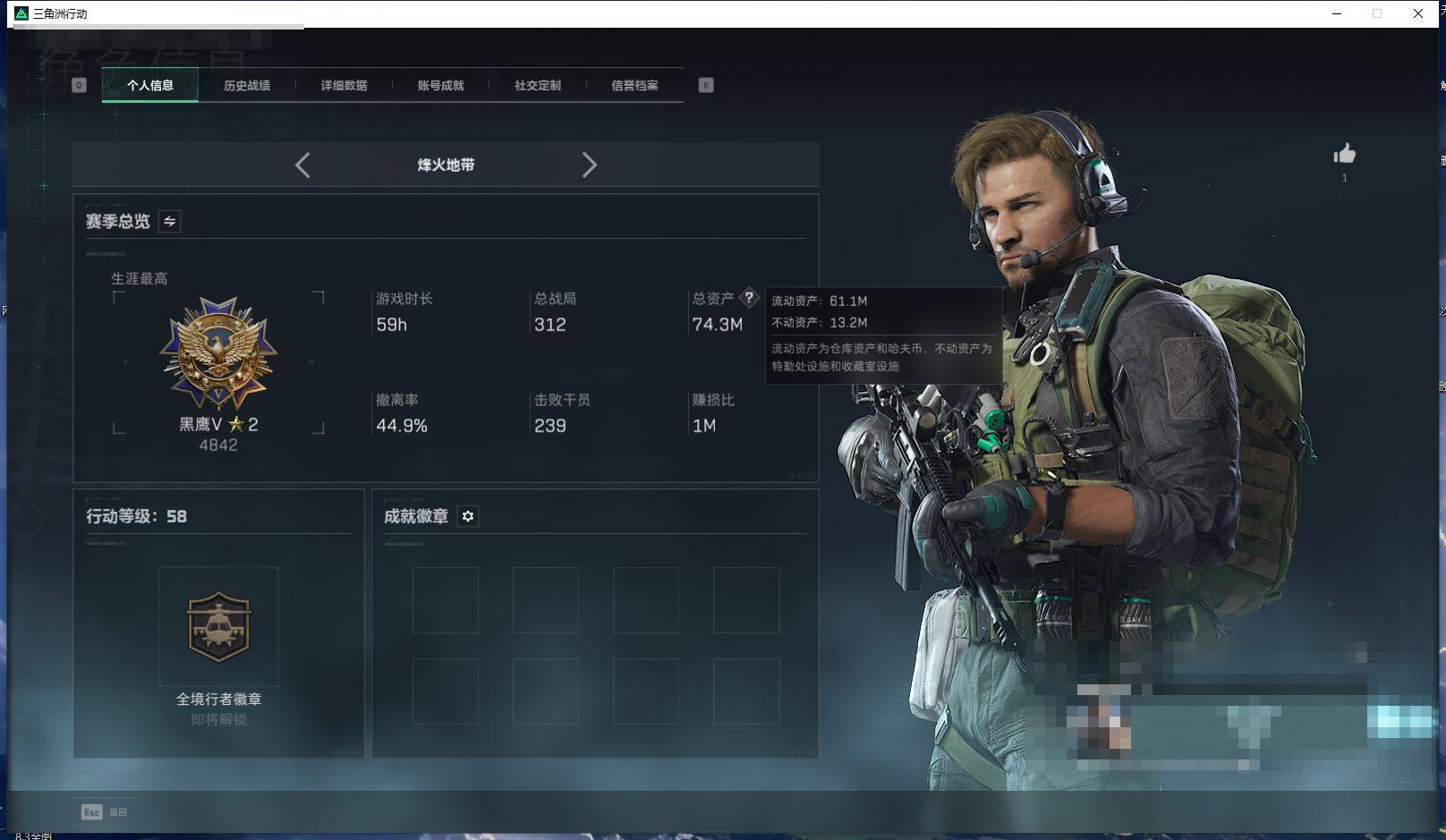Select the first empty badge slot in bottom row
1446x840 pixels.
446,692
